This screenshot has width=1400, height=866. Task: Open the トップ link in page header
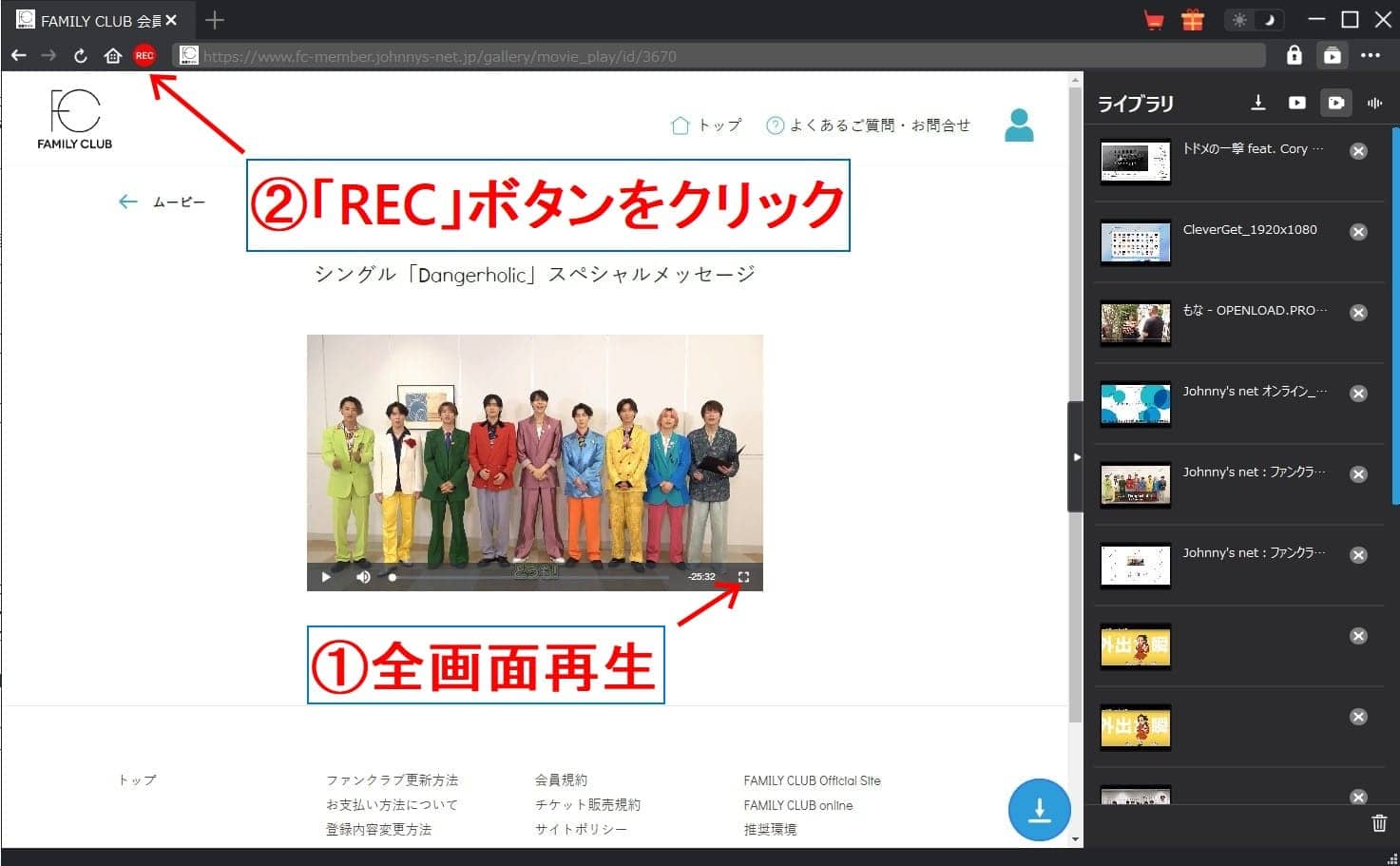click(x=706, y=125)
